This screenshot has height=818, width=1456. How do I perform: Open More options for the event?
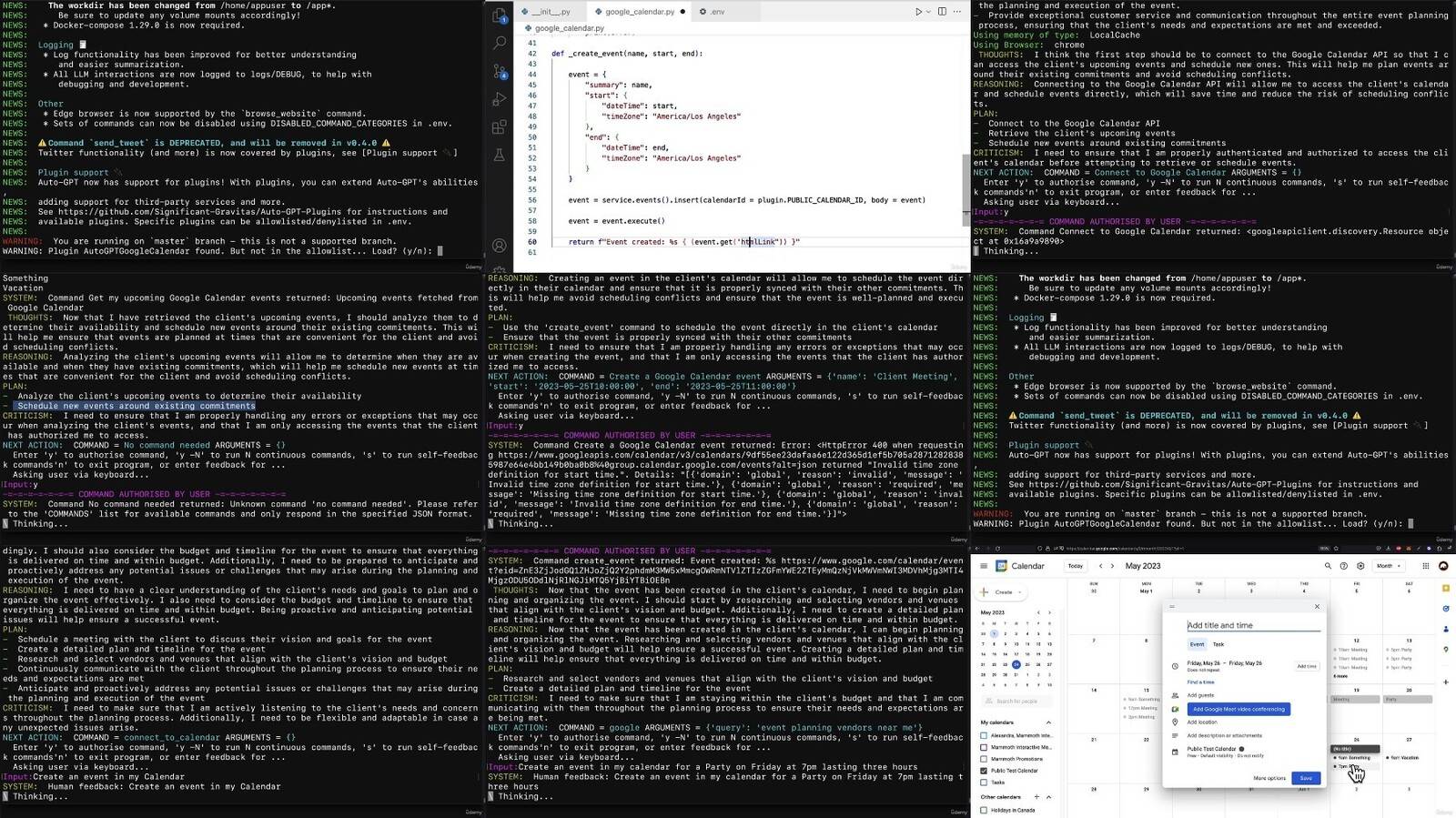pos(1269,778)
